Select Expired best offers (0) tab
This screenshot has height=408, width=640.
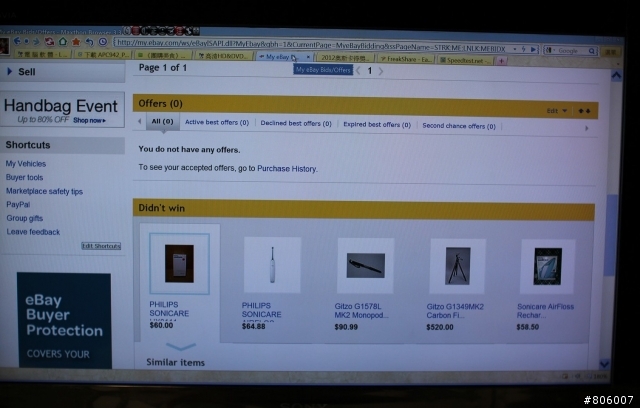tap(377, 124)
